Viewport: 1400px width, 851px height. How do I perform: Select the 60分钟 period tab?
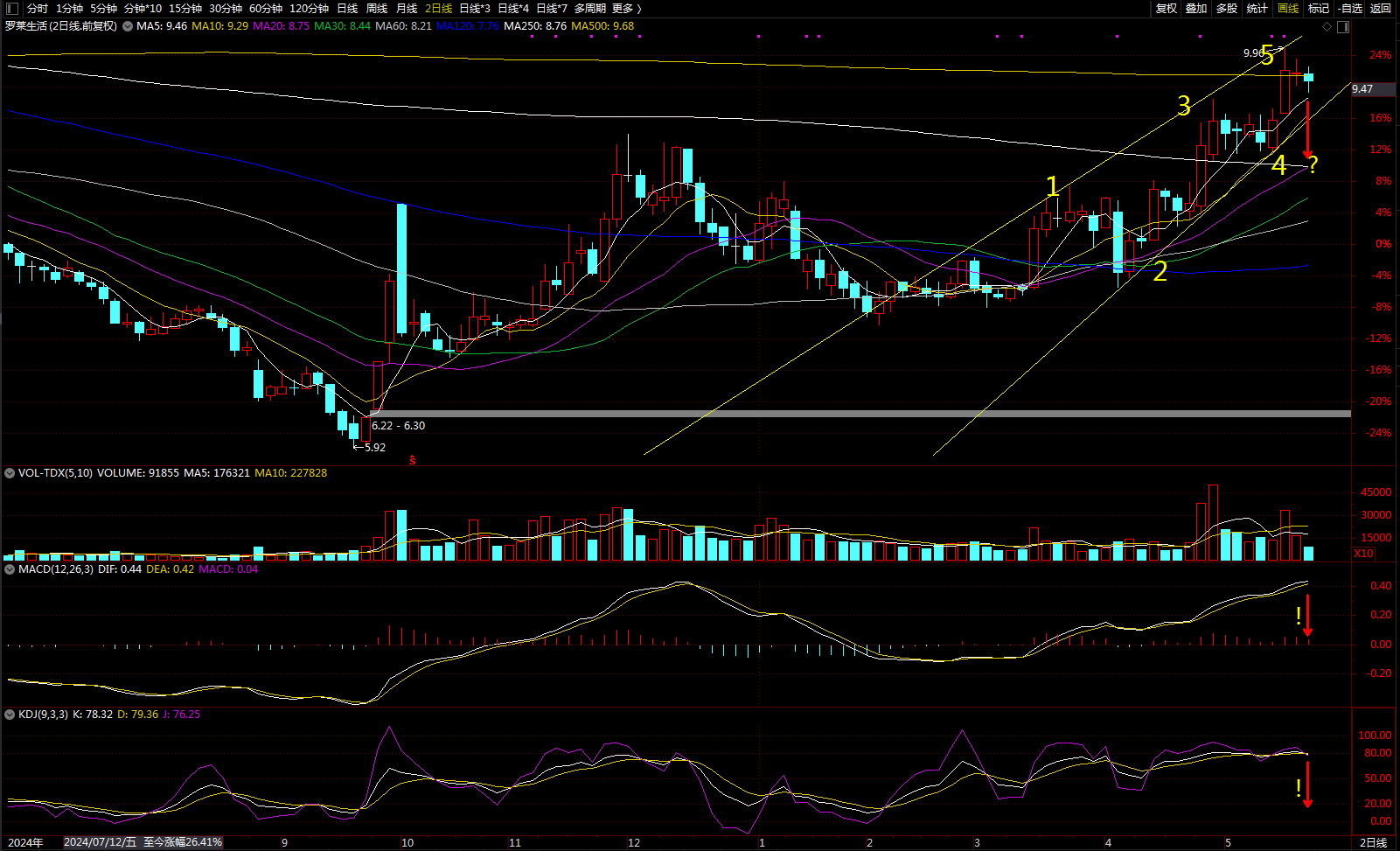pos(266,8)
